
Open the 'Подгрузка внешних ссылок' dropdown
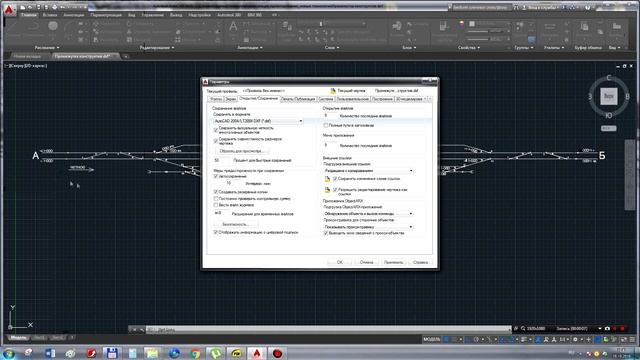(x=368, y=171)
